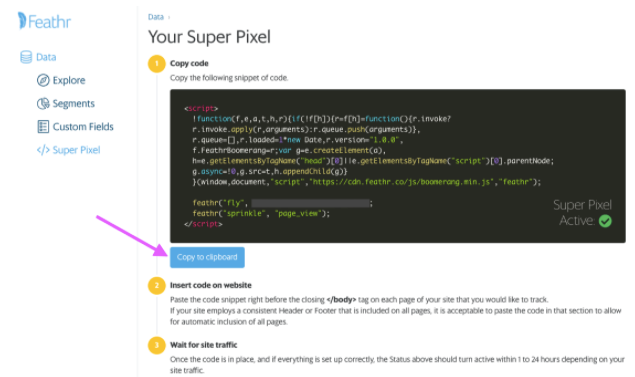Click the Super Pixel code brackets icon

(x=43, y=150)
